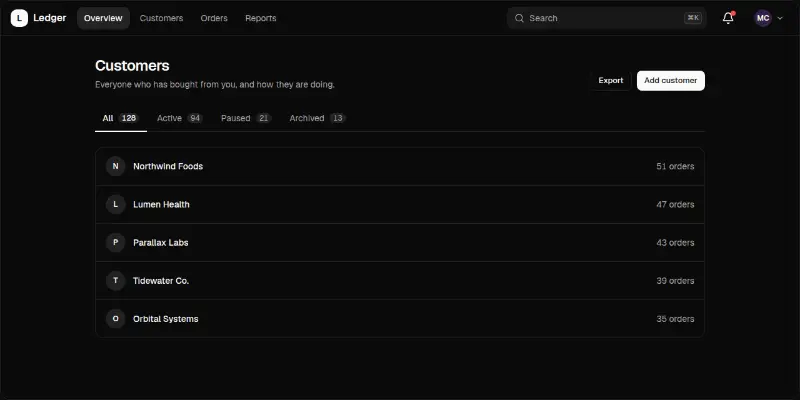
Task: Open the Reports nav item
Action: (261, 18)
